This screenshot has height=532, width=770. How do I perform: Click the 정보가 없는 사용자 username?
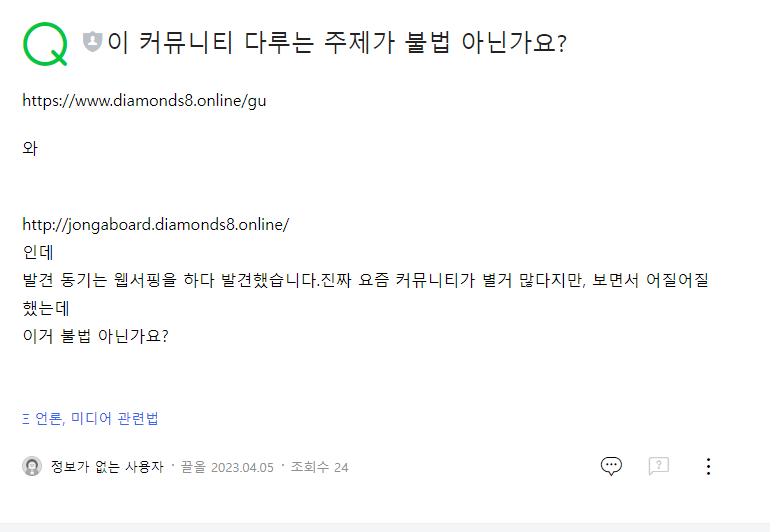click(x=107, y=467)
